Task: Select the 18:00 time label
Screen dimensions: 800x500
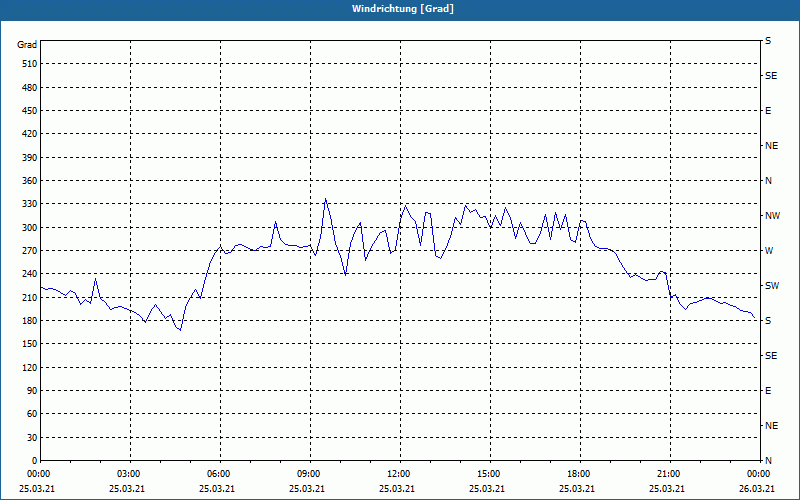Action: (x=580, y=474)
